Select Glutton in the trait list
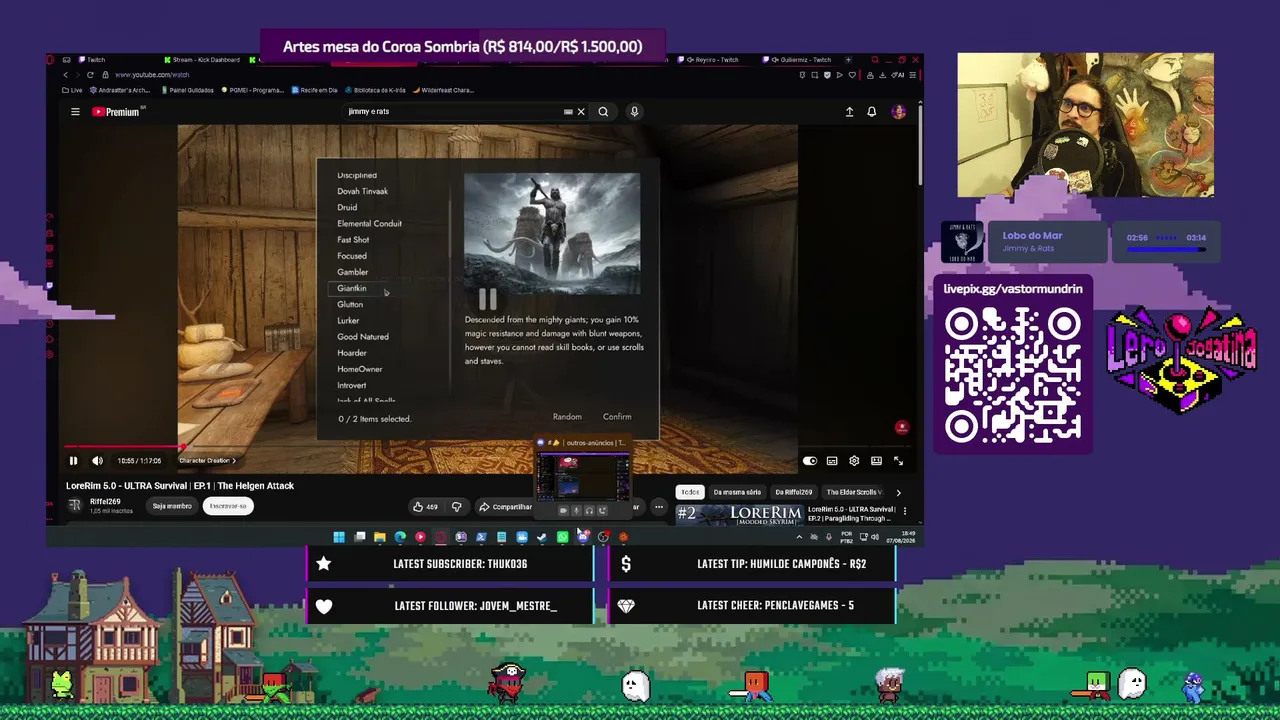1280x720 pixels. point(350,304)
